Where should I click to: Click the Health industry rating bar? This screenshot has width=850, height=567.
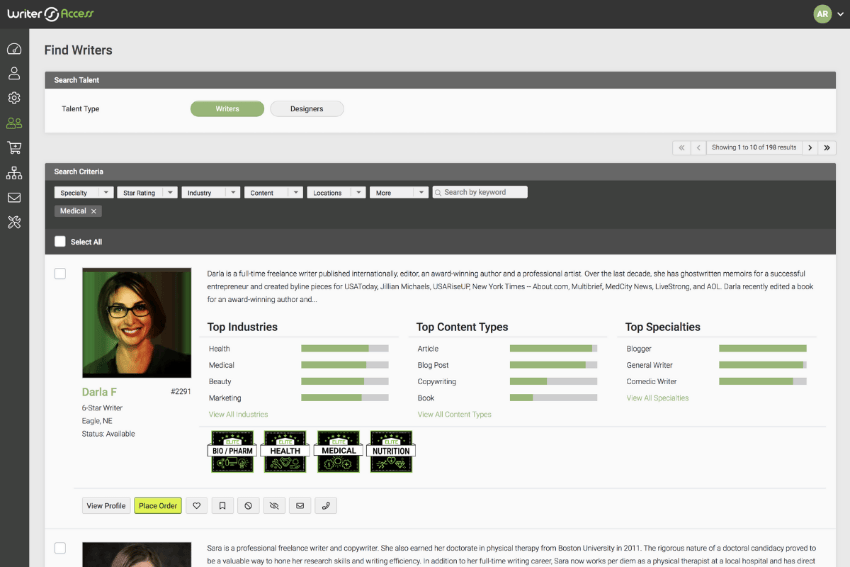point(345,349)
